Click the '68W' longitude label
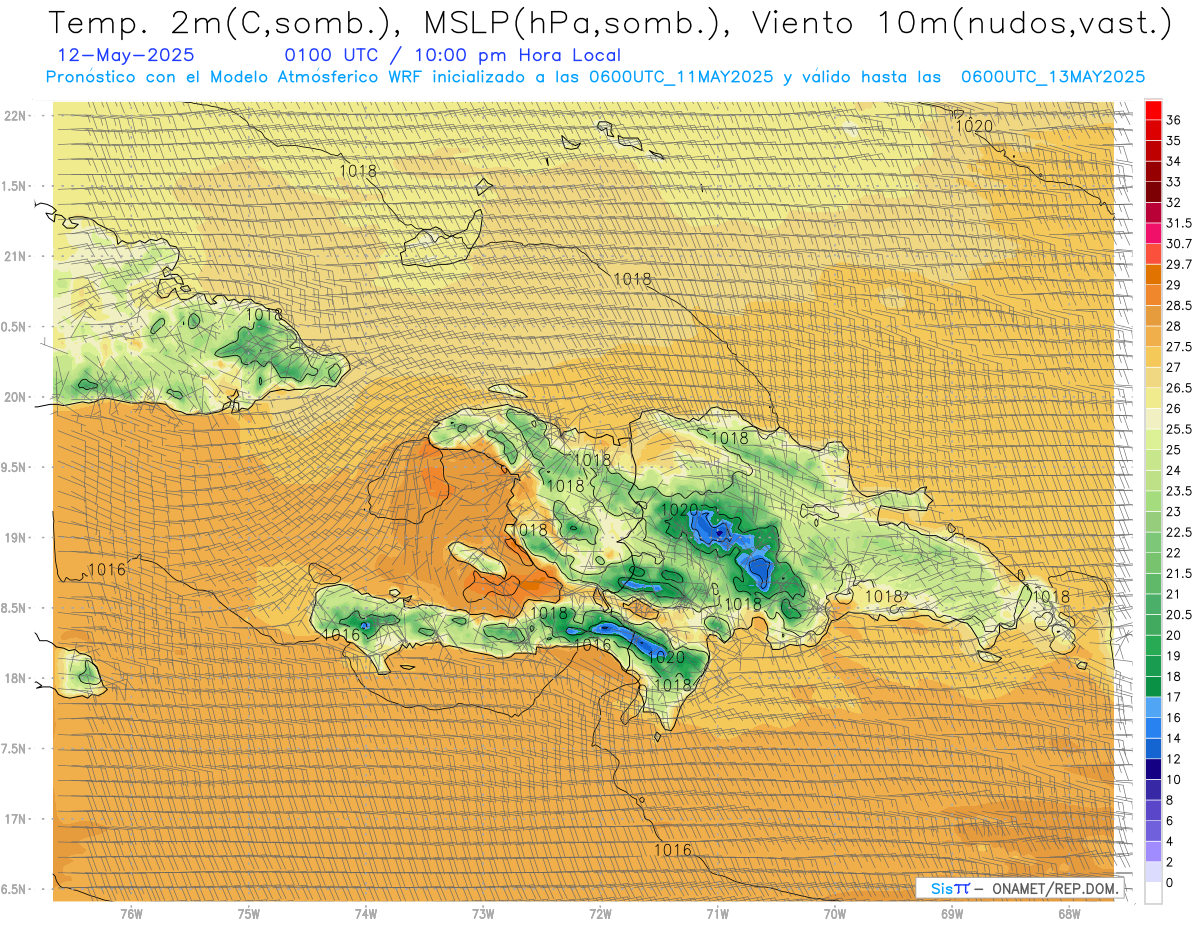This screenshot has width=1200, height=927. coord(1069,913)
